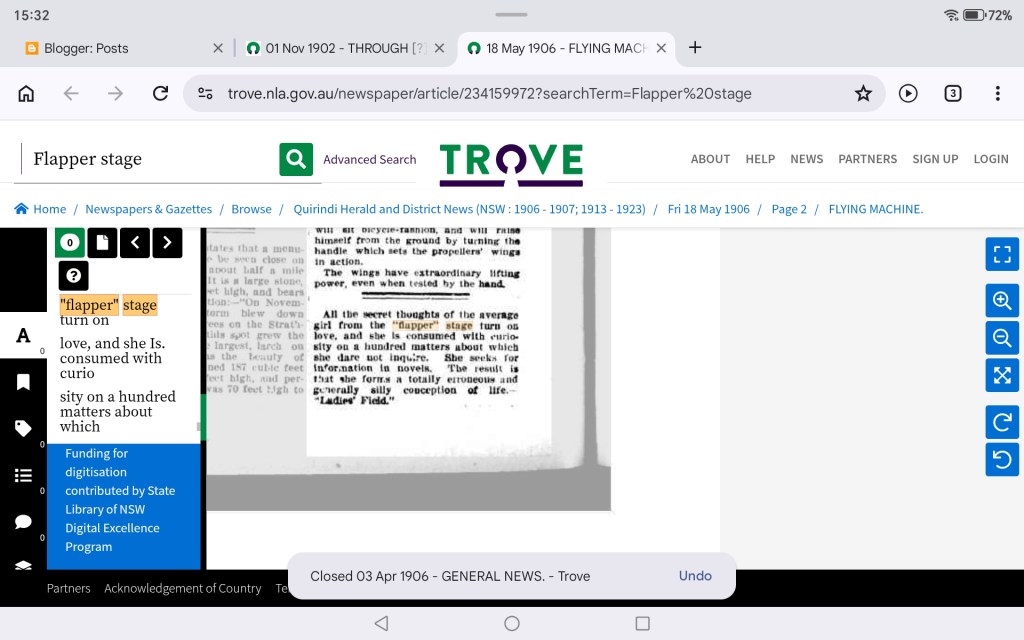Rotate the newspaper page counter-clockwise
The width and height of the screenshot is (1024, 640).
click(1002, 459)
